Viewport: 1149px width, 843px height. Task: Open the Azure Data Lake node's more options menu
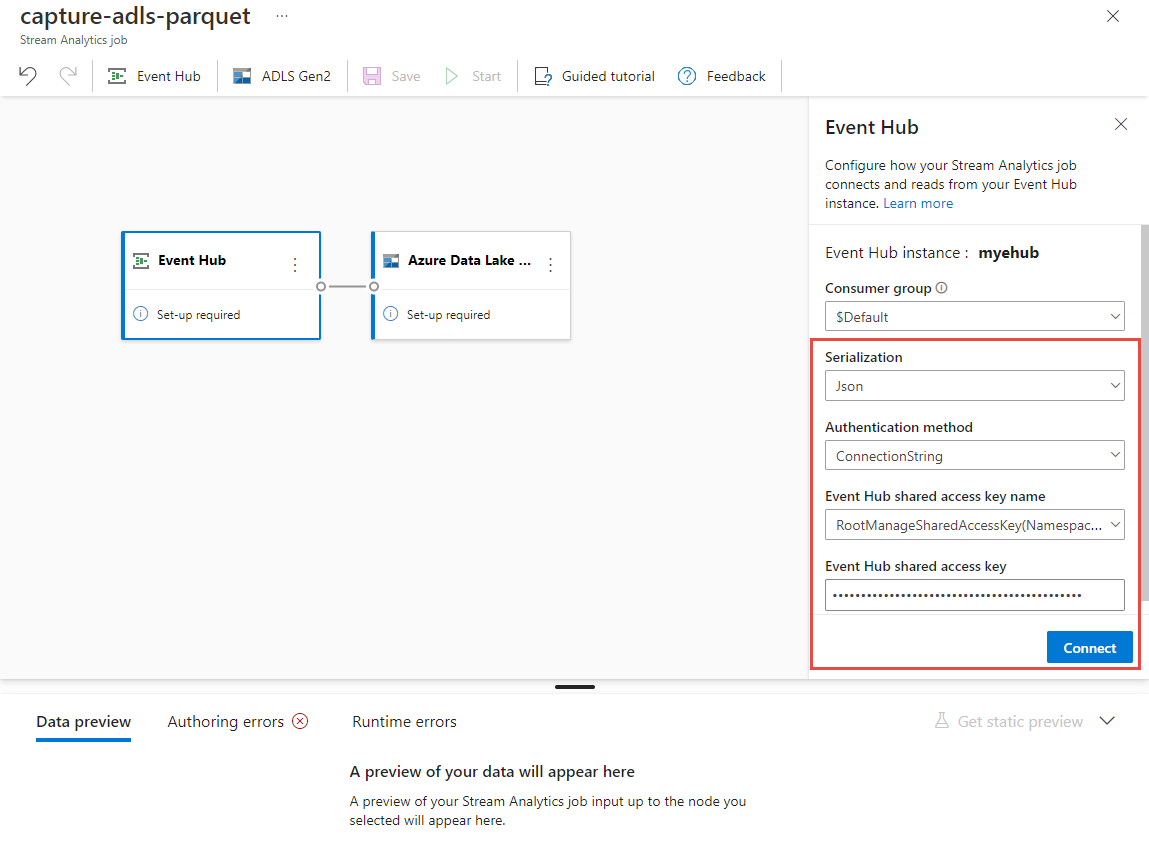550,265
